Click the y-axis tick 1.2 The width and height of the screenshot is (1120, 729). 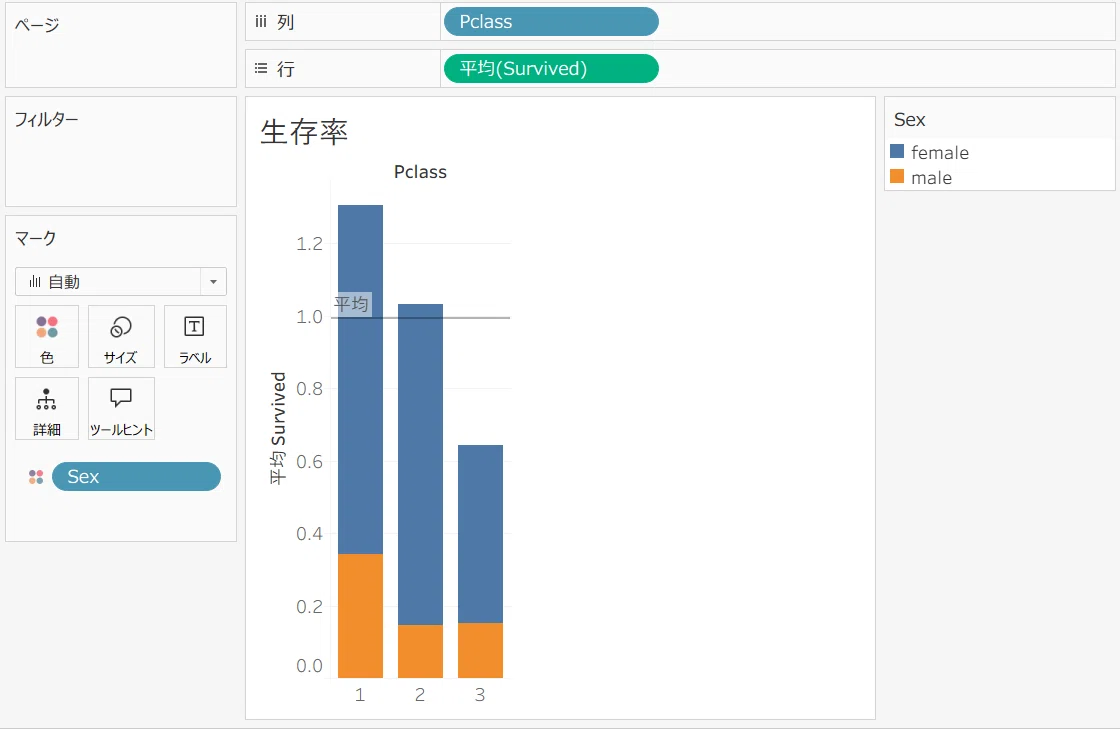click(309, 244)
